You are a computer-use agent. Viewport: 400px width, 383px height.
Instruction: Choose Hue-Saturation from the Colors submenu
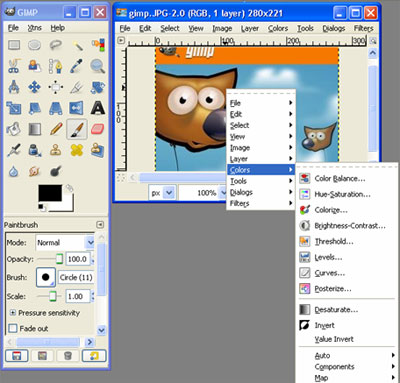(347, 194)
